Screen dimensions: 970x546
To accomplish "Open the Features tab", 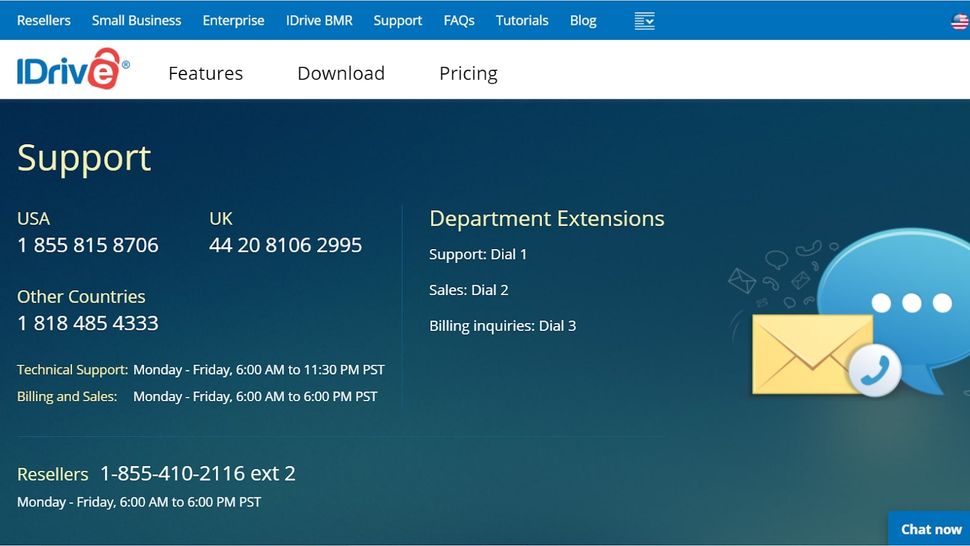I will [x=205, y=74].
